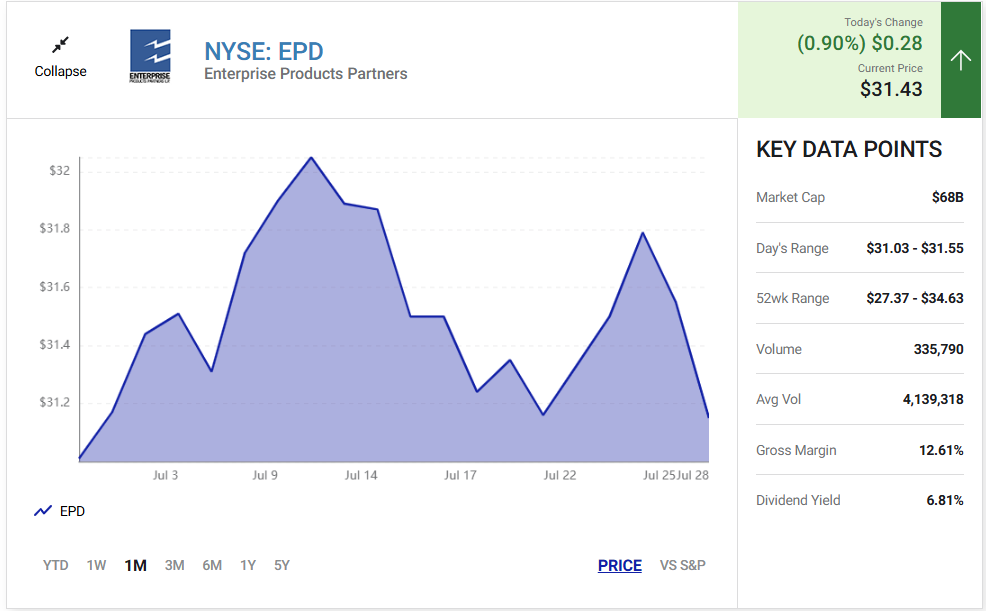This screenshot has width=986, height=611.
Task: Click the EPD legend label
Action: click(x=72, y=511)
